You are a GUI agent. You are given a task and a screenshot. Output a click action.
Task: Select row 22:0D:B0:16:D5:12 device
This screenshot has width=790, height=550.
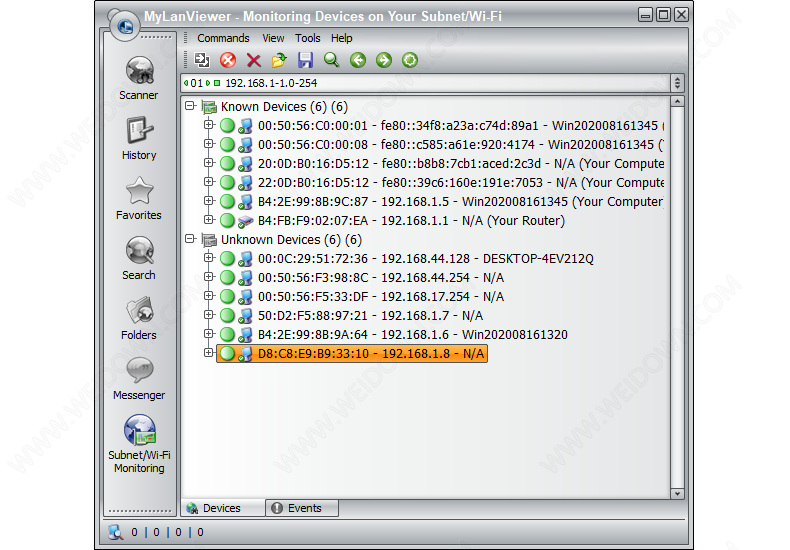(x=461, y=182)
